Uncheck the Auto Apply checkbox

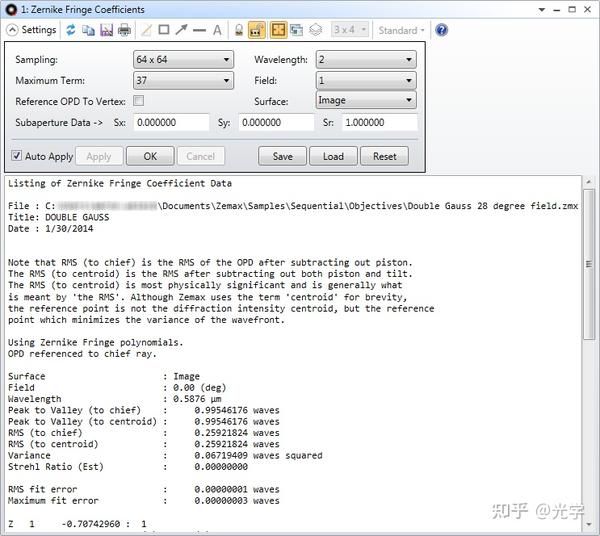pyautogui.click(x=16, y=156)
